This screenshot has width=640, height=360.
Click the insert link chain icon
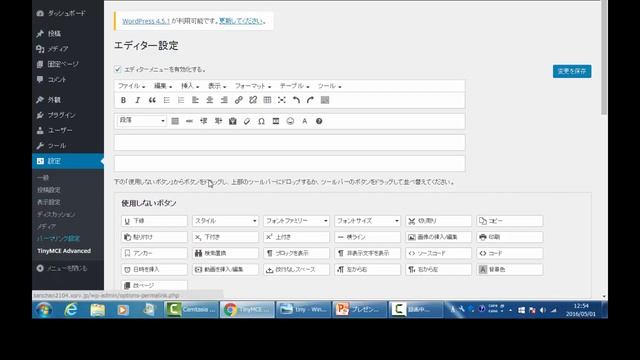[x=238, y=100]
